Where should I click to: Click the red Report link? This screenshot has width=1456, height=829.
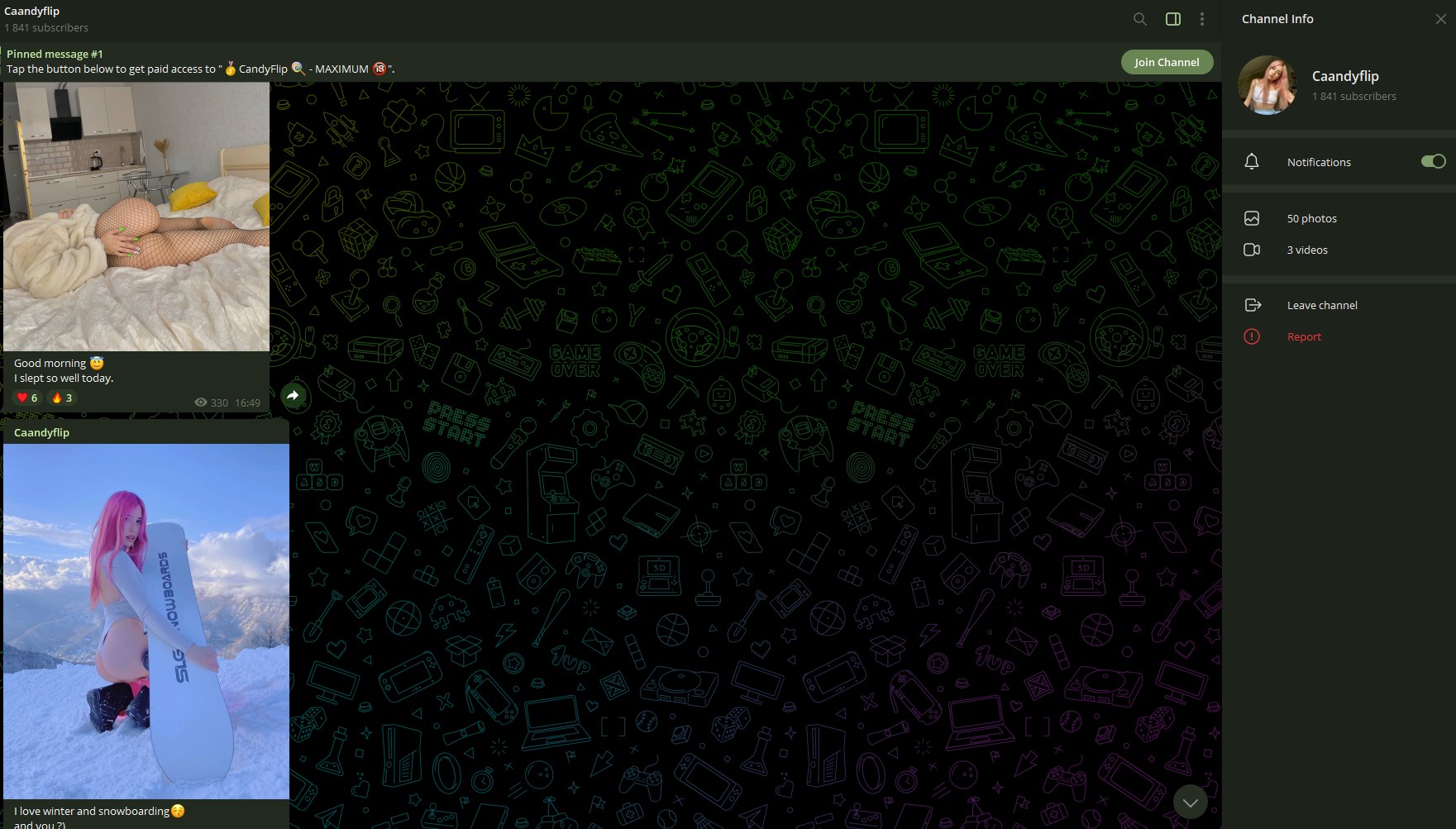pos(1304,336)
